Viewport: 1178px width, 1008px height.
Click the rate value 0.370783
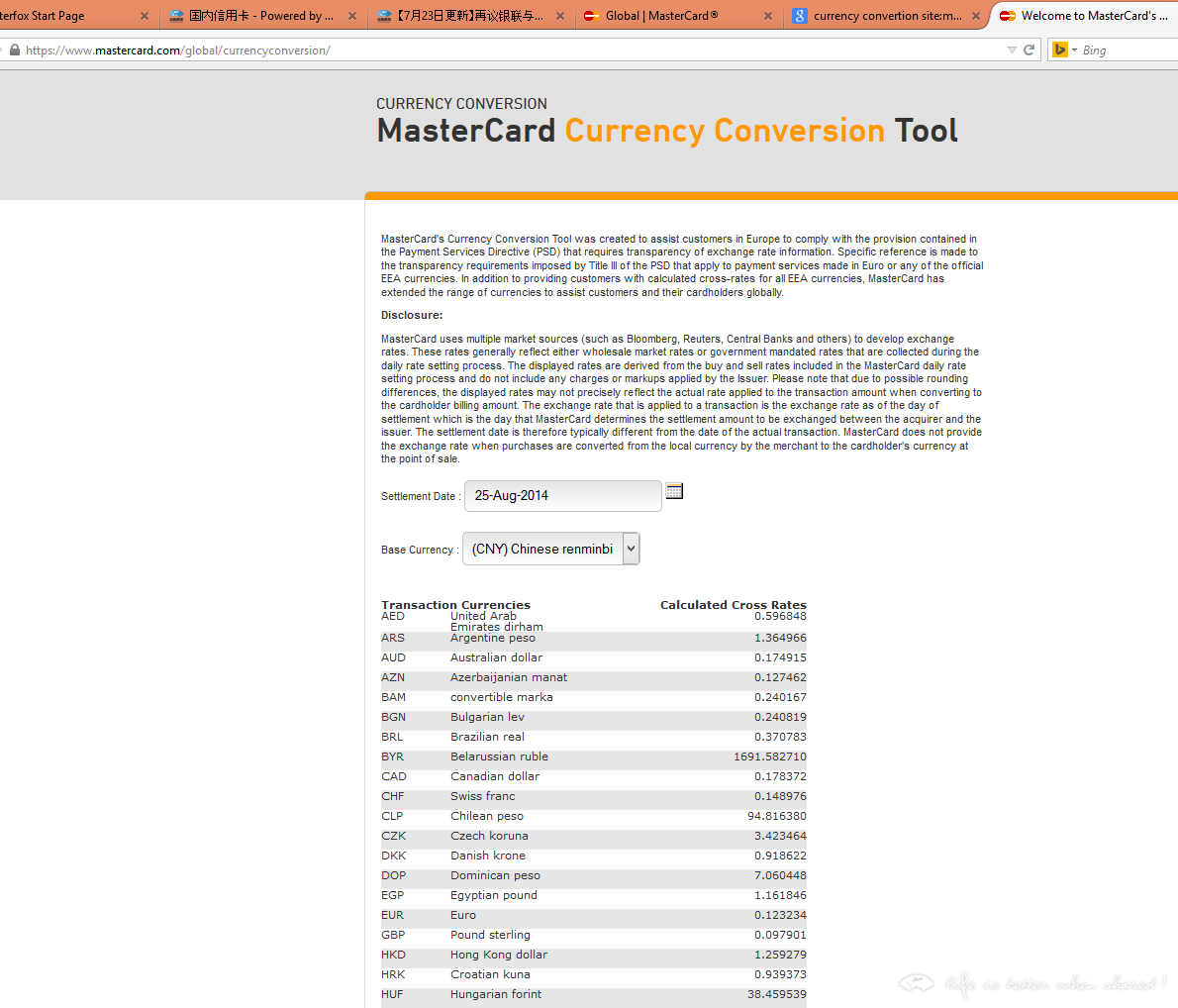[781, 737]
